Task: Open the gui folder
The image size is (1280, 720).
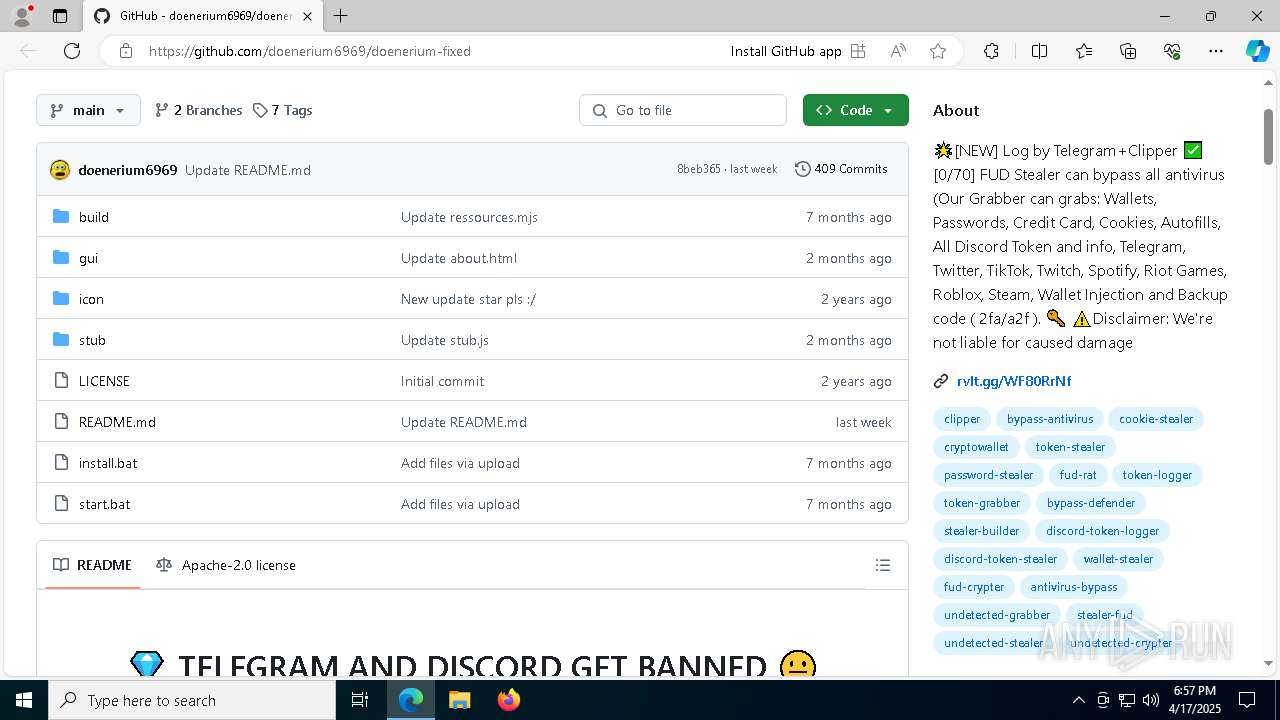Action: point(88,258)
